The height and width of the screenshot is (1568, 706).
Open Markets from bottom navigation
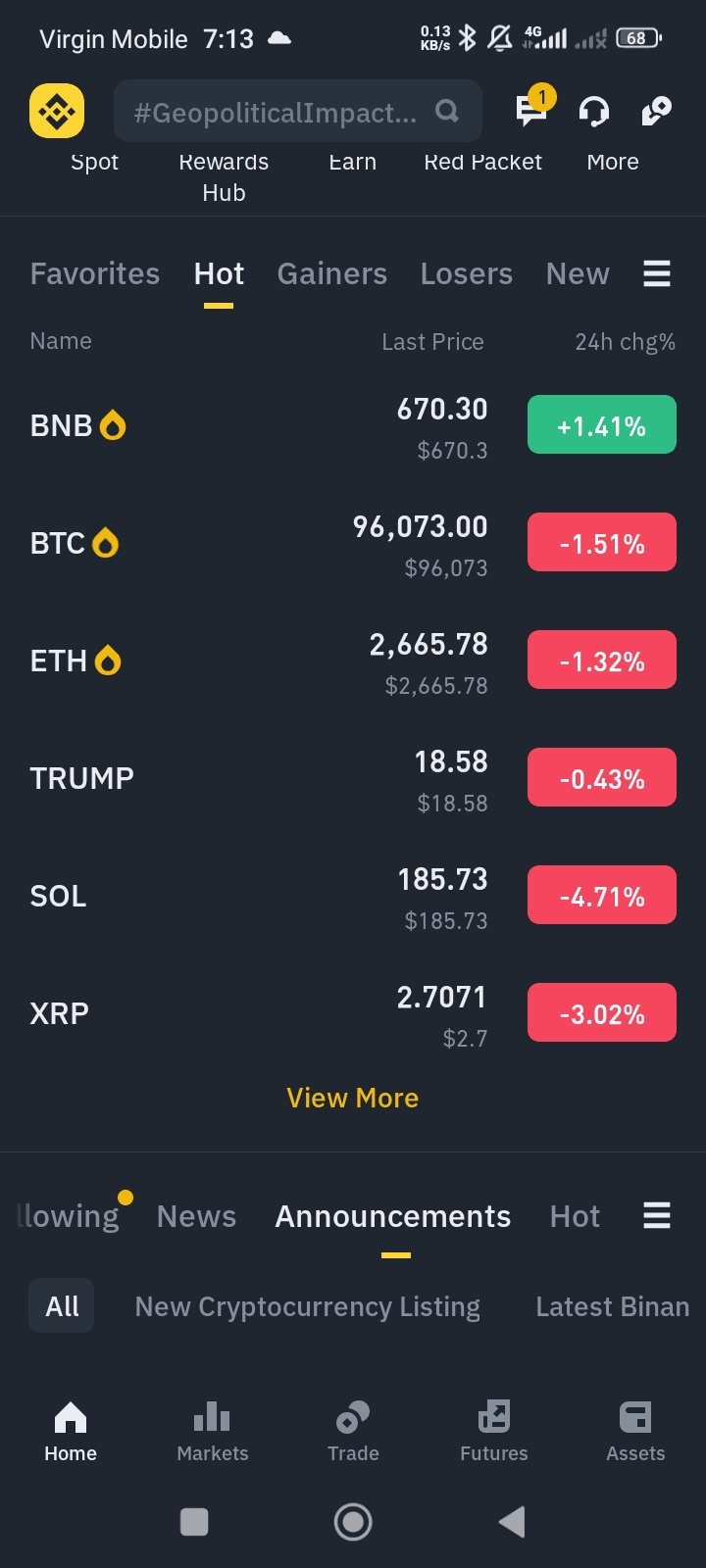coord(213,1431)
